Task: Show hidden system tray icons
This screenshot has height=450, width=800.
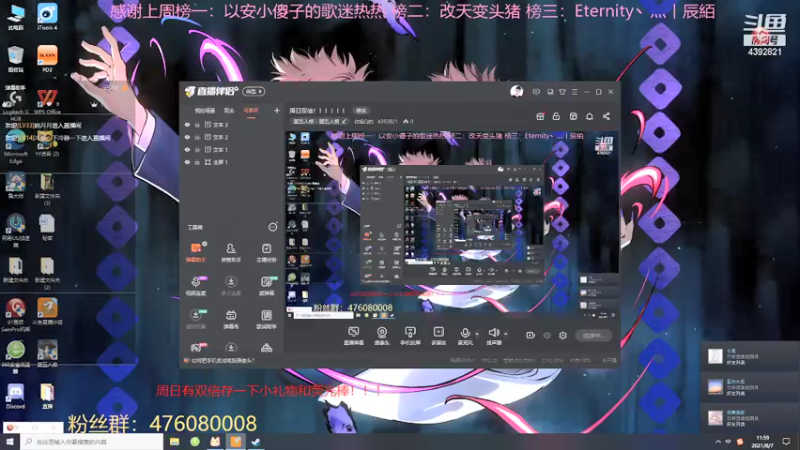Action: coord(718,441)
